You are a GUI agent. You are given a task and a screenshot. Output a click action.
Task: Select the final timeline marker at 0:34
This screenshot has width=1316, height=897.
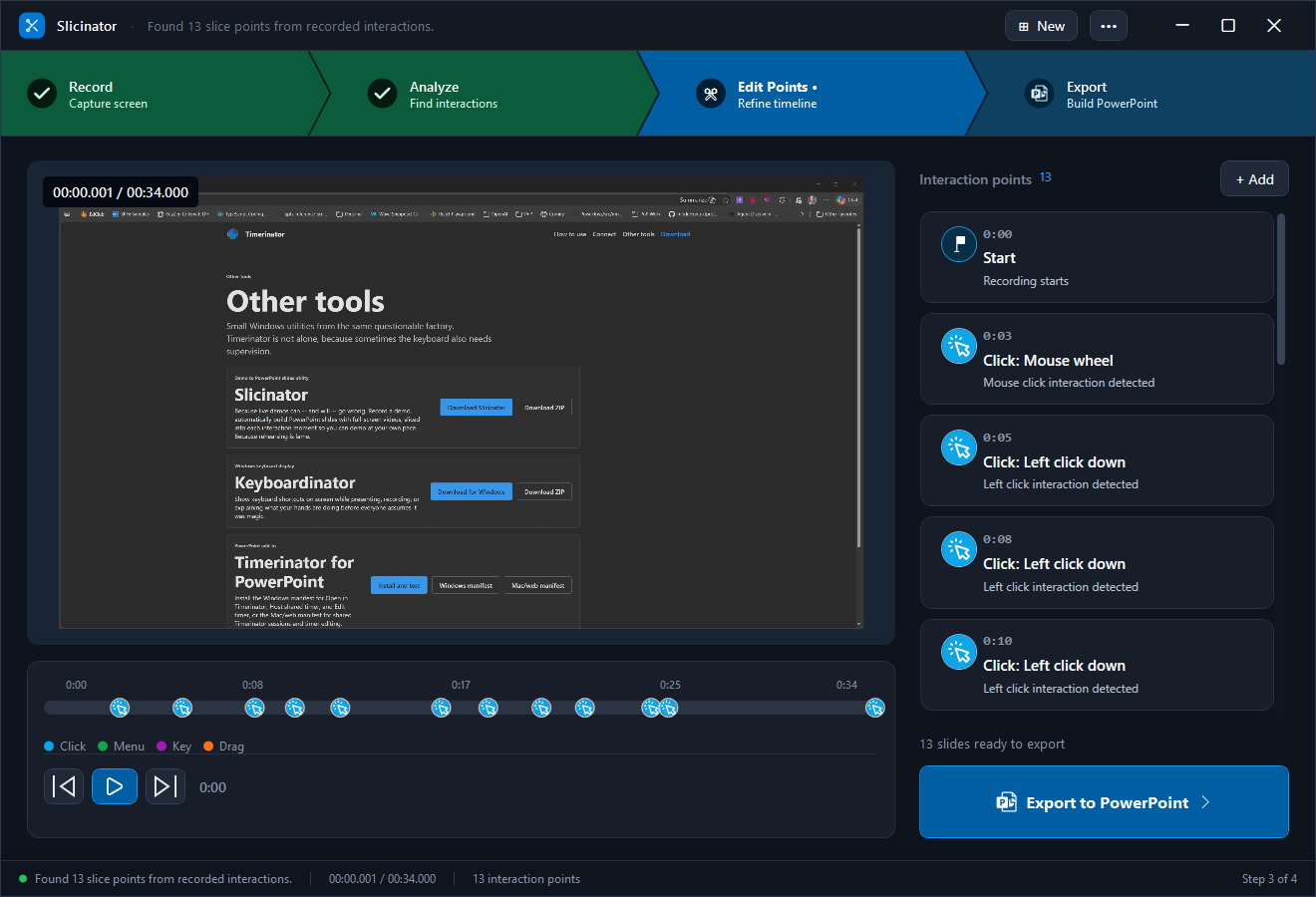point(875,708)
